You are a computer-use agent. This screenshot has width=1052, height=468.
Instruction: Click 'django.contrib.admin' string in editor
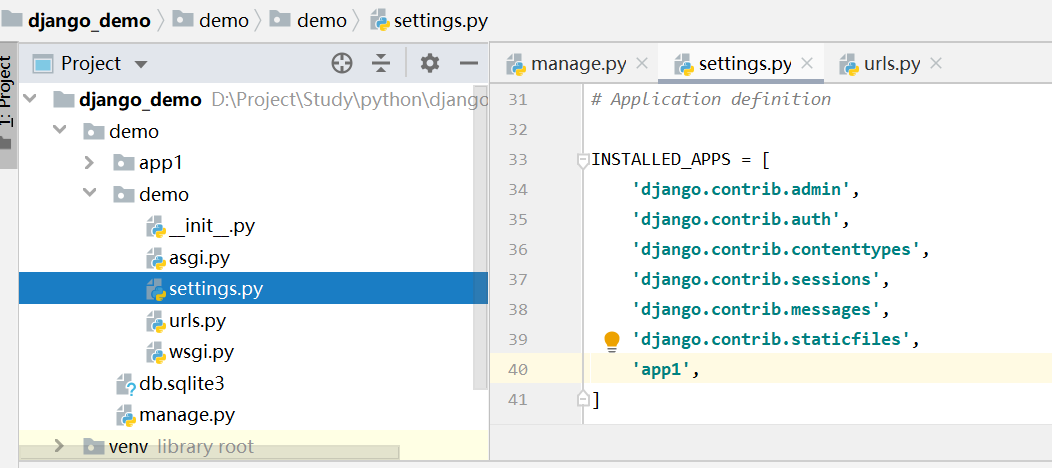pyautogui.click(x=741, y=190)
